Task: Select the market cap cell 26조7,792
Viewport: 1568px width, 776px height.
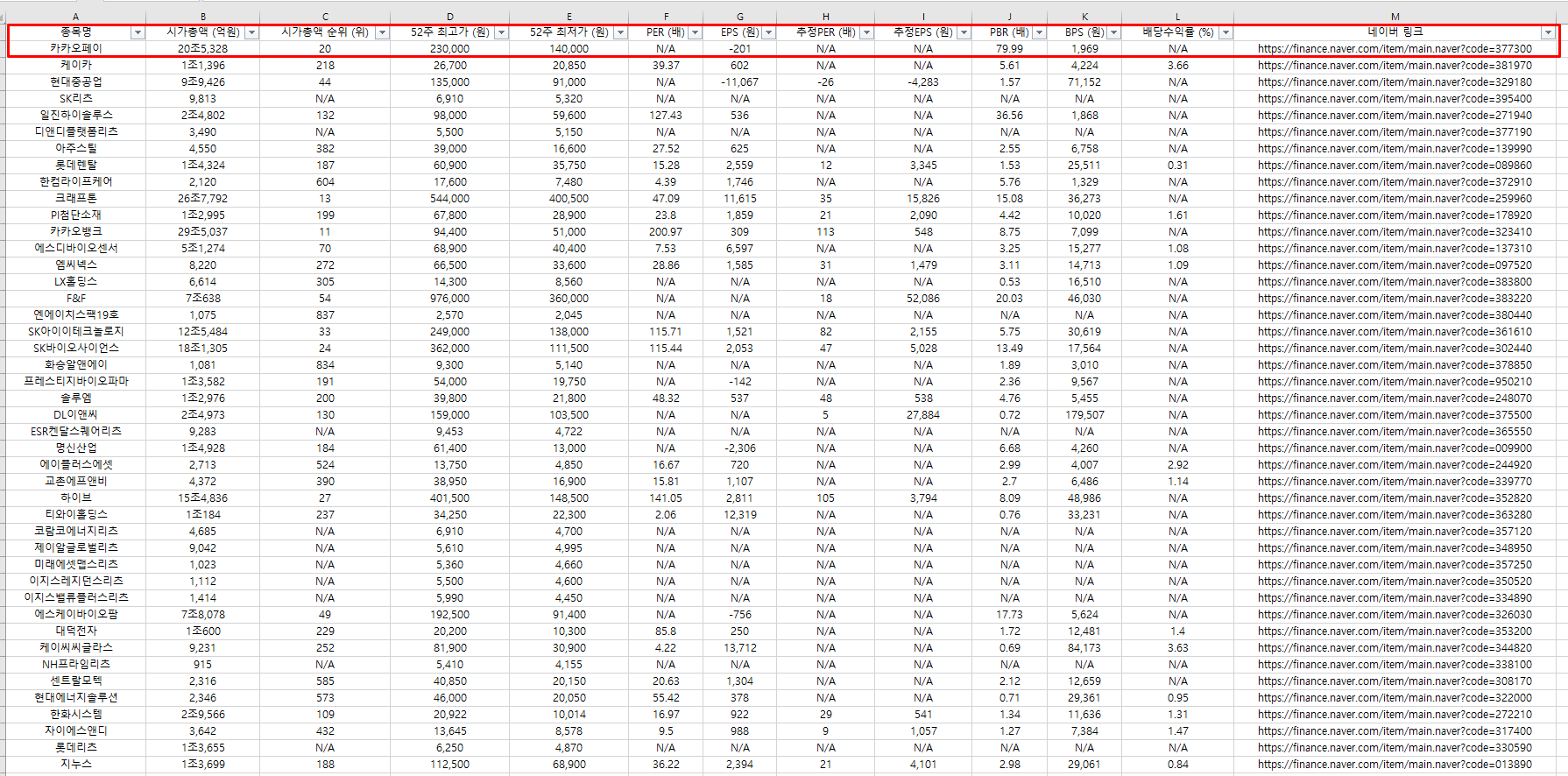Action: 203,199
